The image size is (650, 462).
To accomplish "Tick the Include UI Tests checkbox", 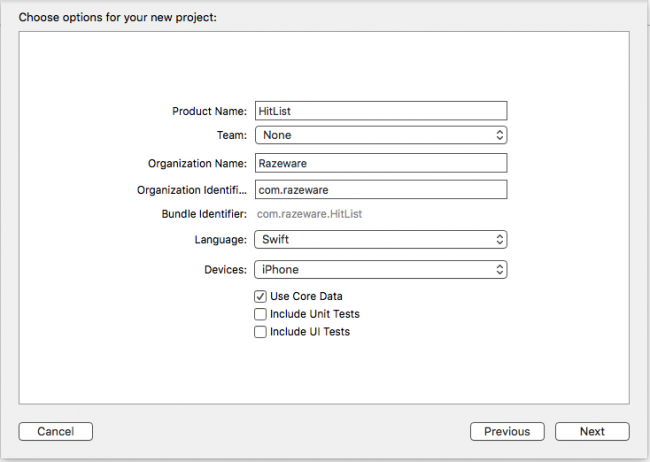I will click(x=261, y=332).
